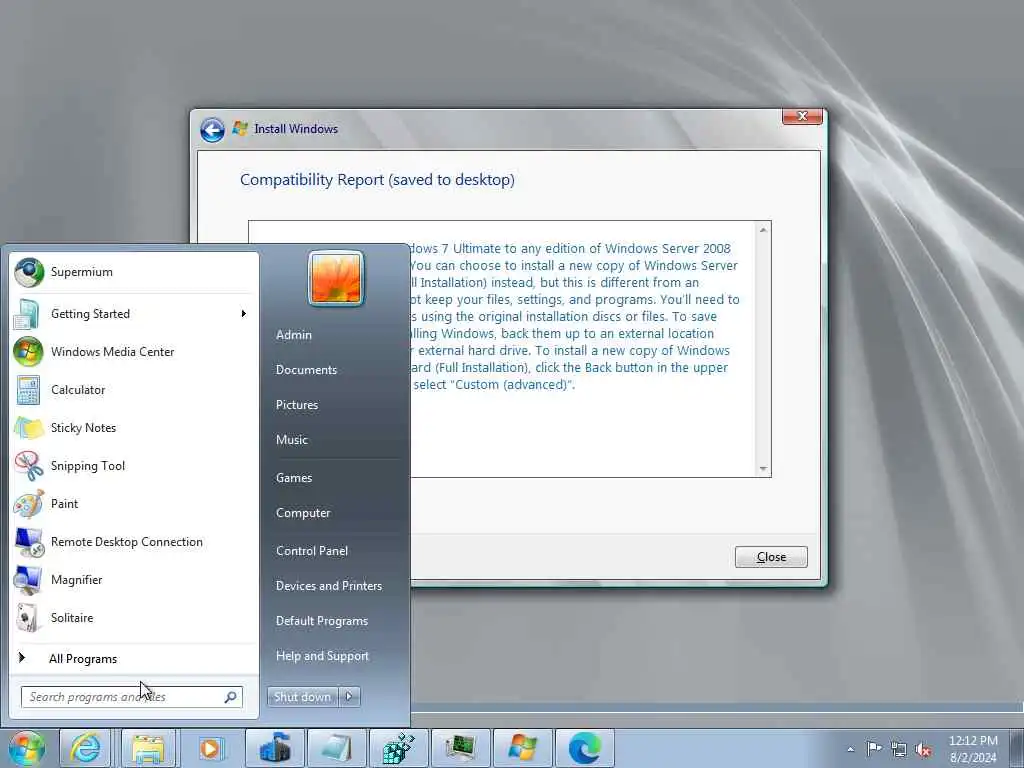
Task: Close the Install Windows window
Action: pos(803,116)
